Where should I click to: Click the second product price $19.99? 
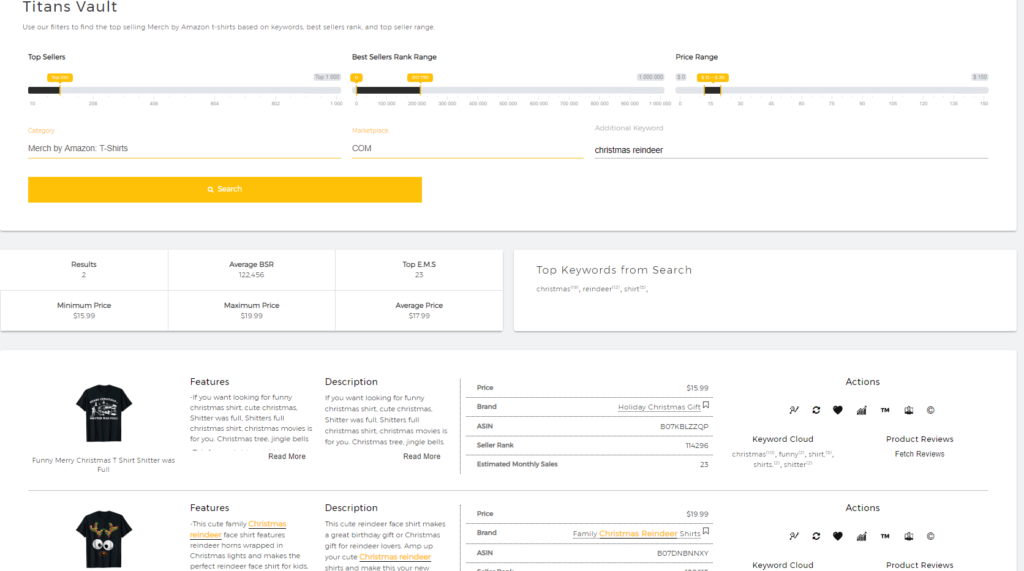(697, 514)
